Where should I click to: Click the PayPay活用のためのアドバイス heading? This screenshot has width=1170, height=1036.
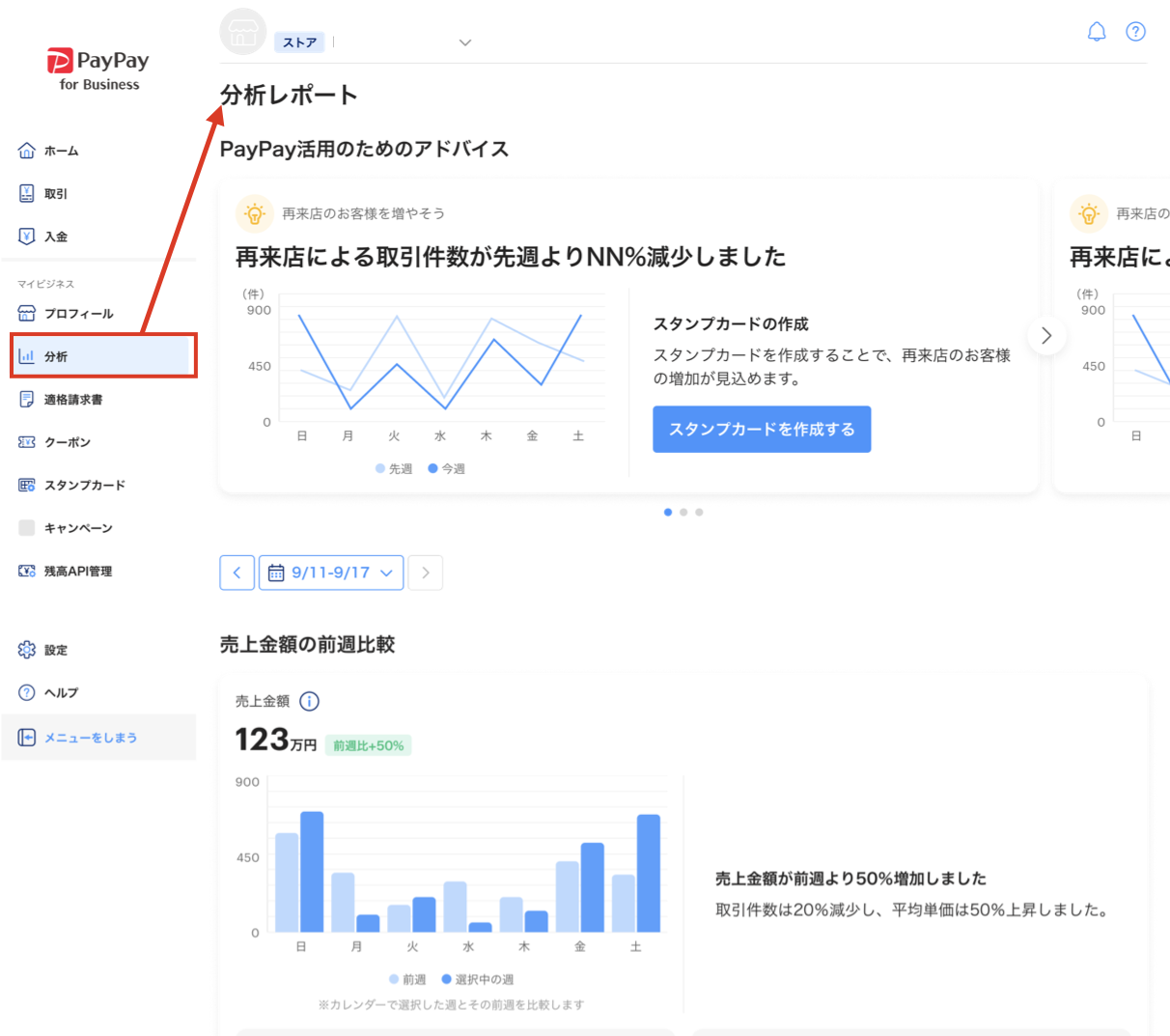365,149
